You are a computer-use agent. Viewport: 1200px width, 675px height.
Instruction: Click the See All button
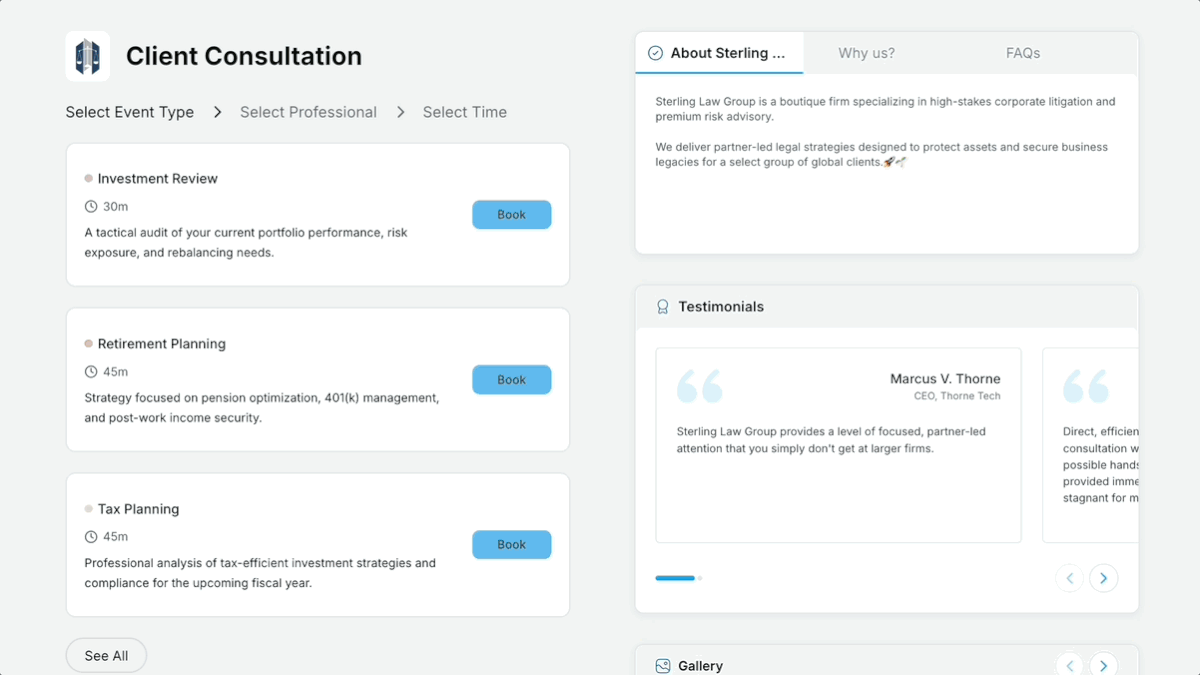[x=106, y=655]
